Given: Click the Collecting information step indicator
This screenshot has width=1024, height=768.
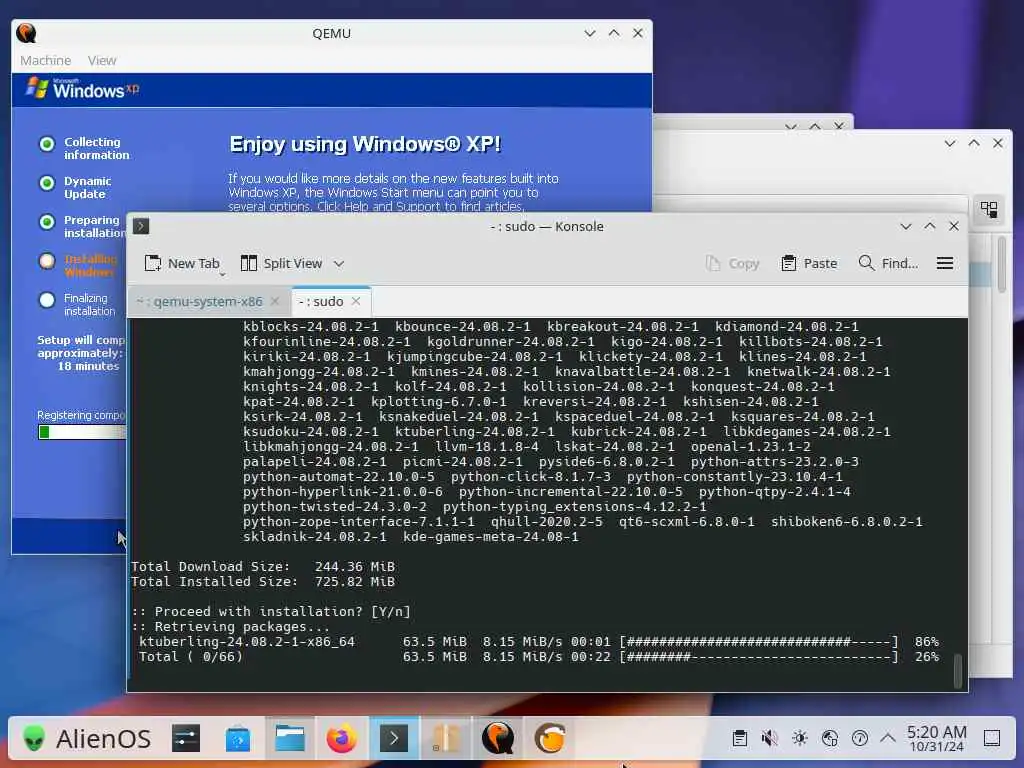Looking at the screenshot, I should coord(47,144).
